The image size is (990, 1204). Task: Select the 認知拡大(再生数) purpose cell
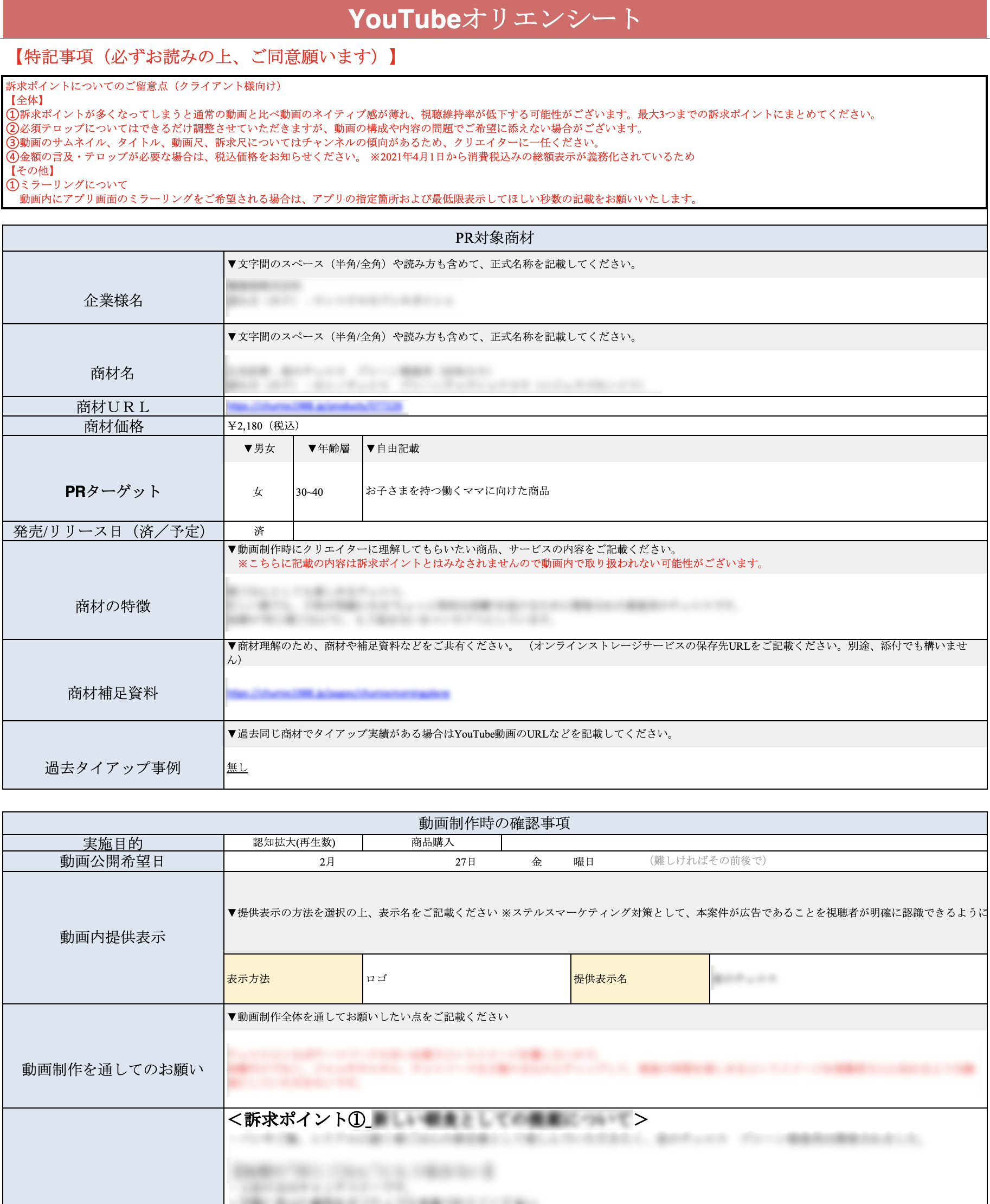pos(294,842)
